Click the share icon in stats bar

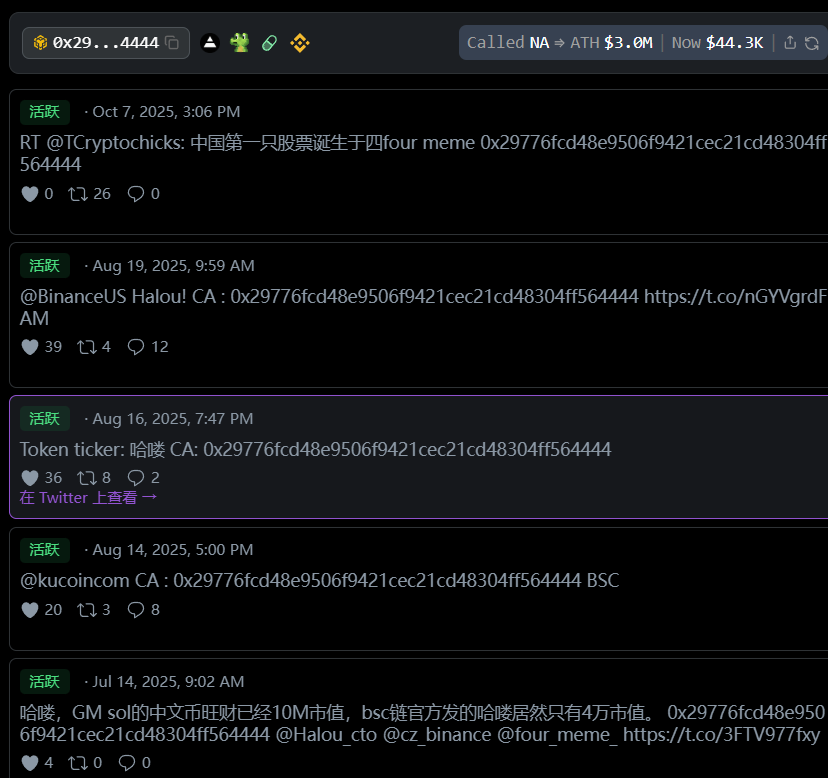click(790, 43)
